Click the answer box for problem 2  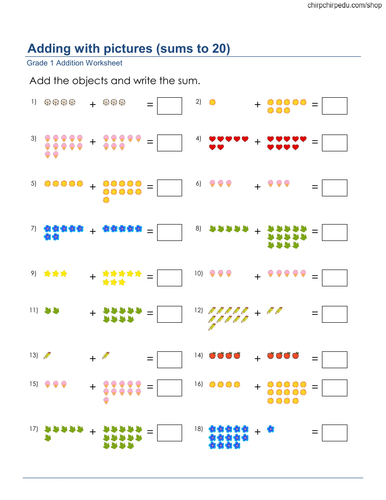point(334,106)
